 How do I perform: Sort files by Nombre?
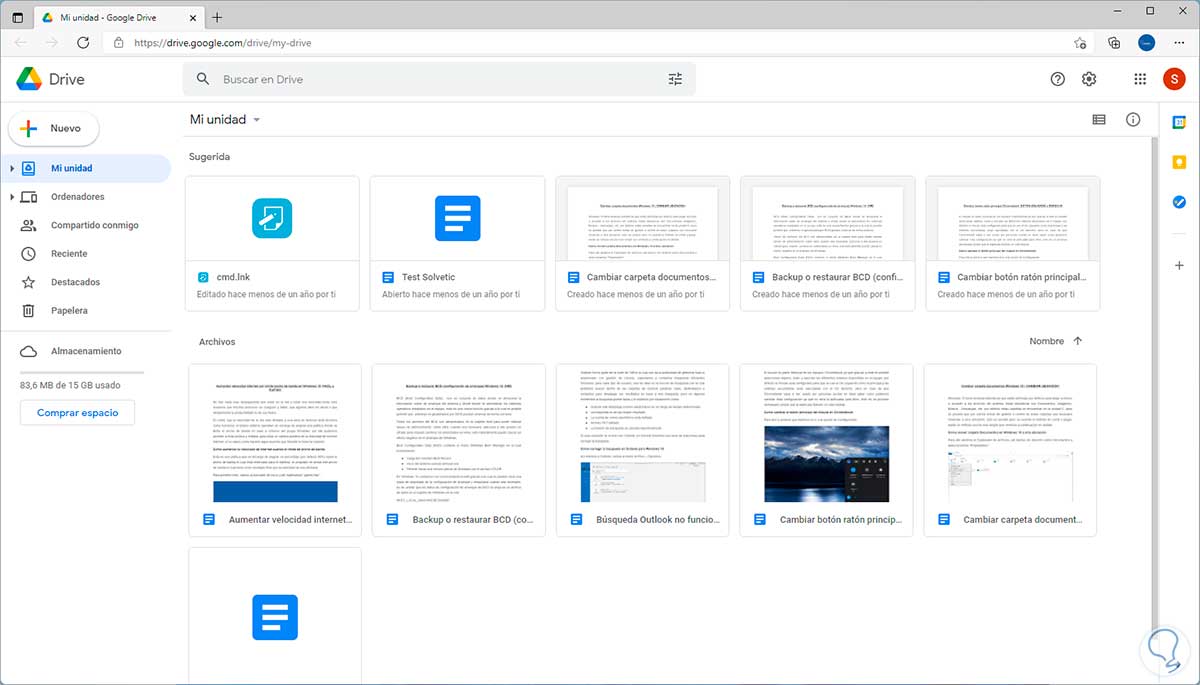(x=1046, y=341)
